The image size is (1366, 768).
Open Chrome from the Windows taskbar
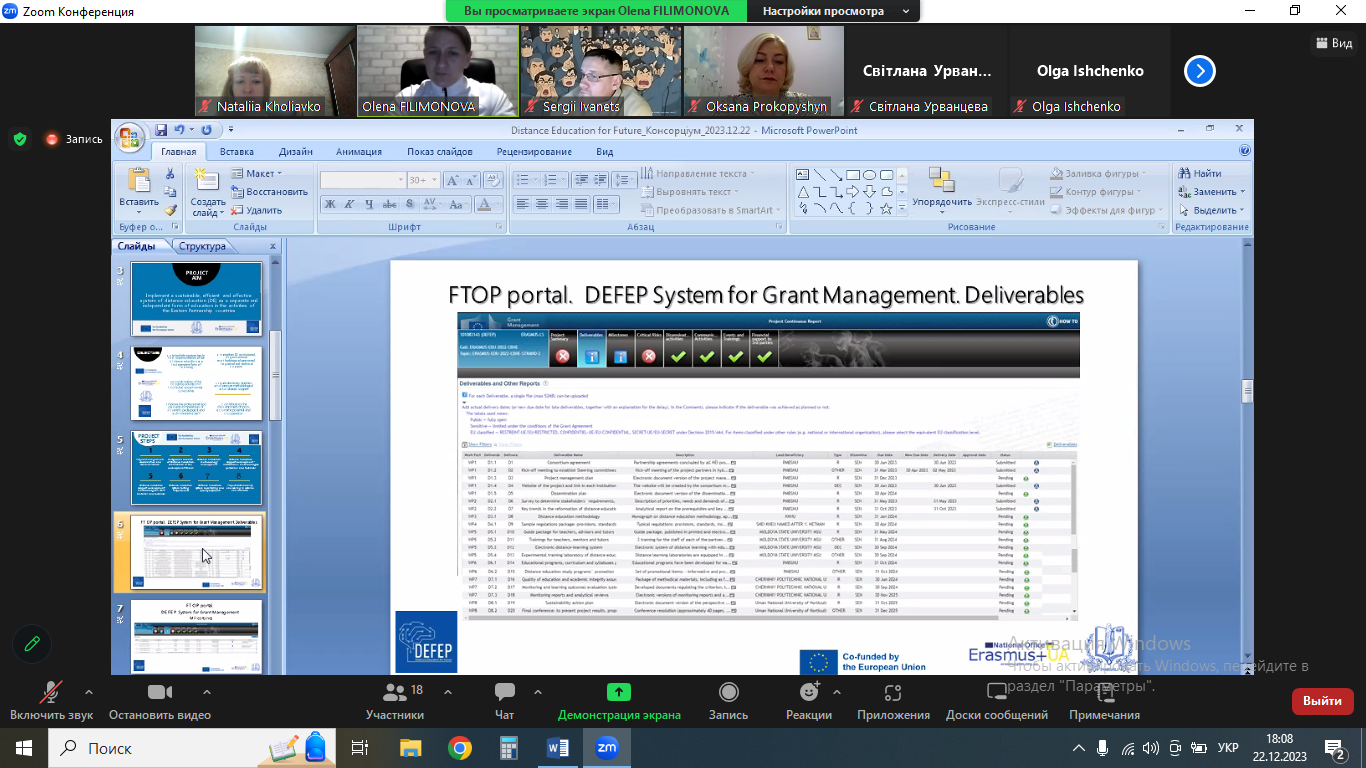[460, 747]
